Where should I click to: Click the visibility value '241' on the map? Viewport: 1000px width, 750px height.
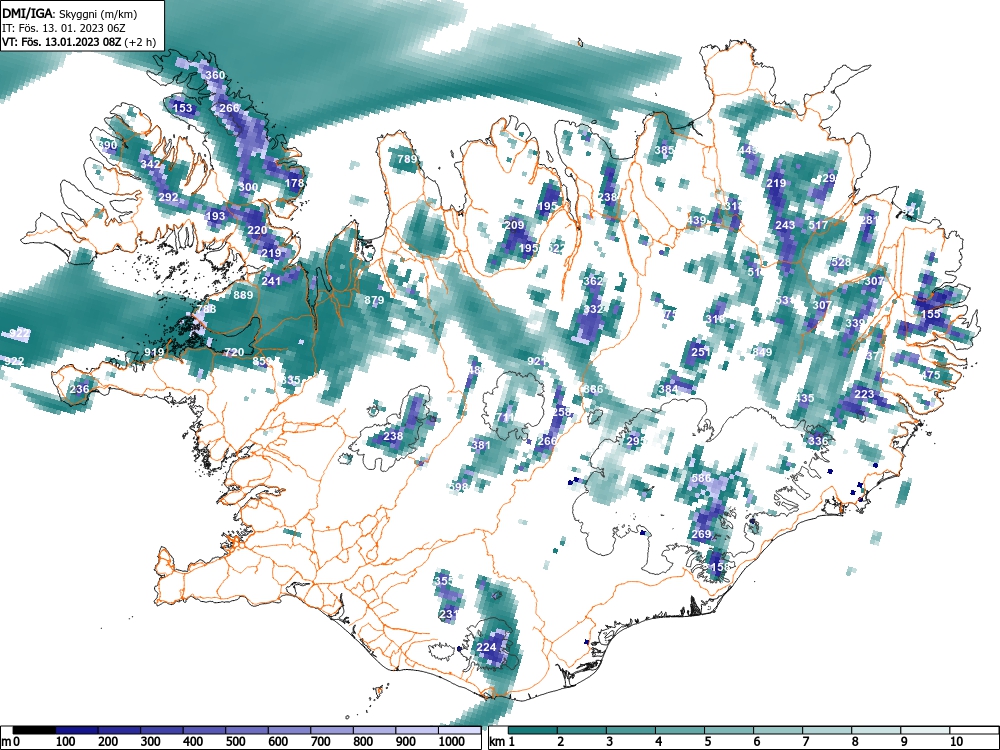coord(271,281)
